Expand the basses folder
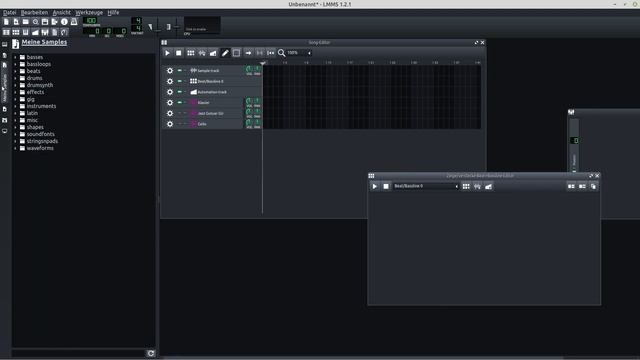Screen dimensions: 640x360 pyautogui.click(x=16, y=57)
